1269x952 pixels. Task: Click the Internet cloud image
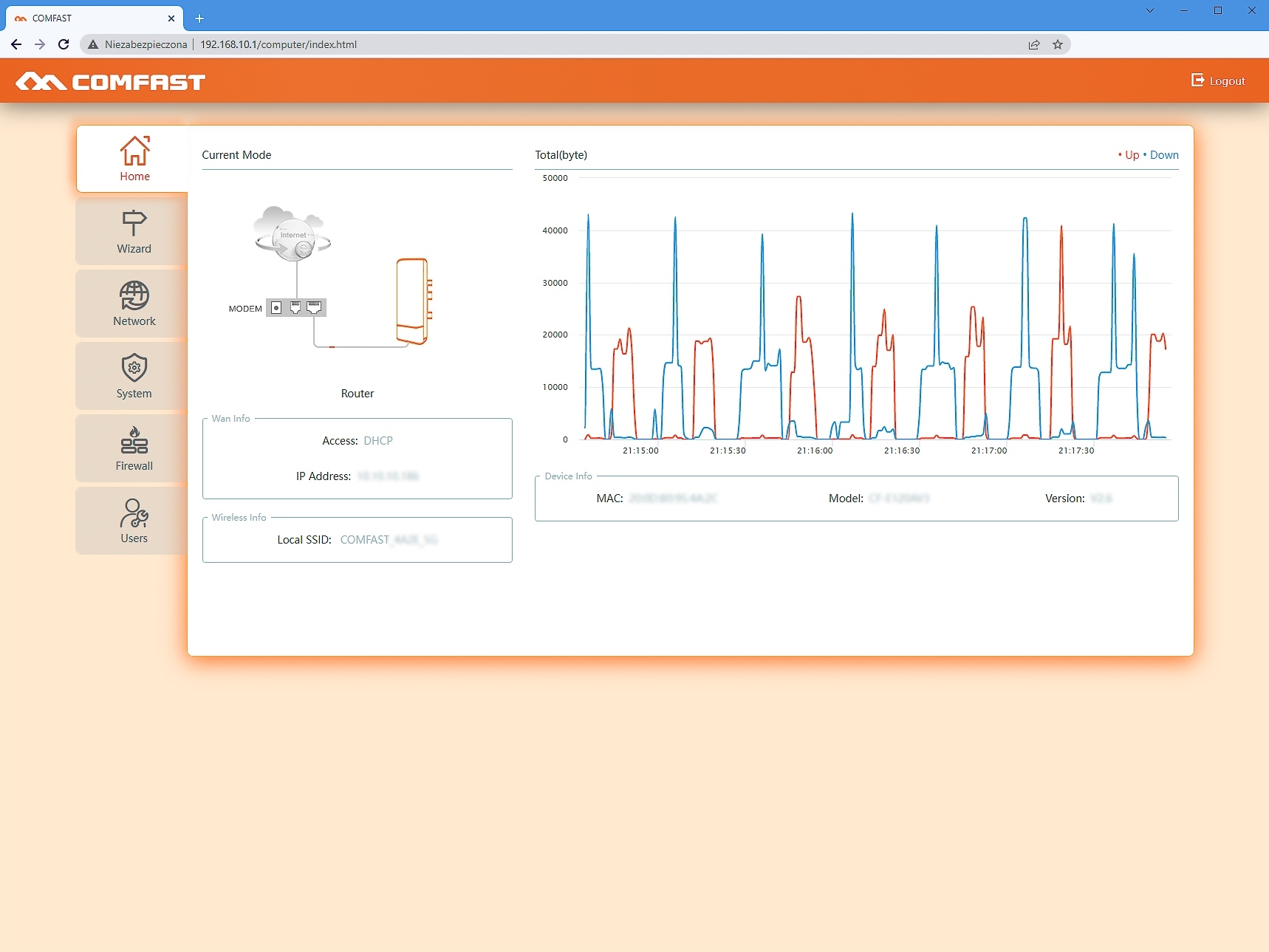click(x=293, y=233)
